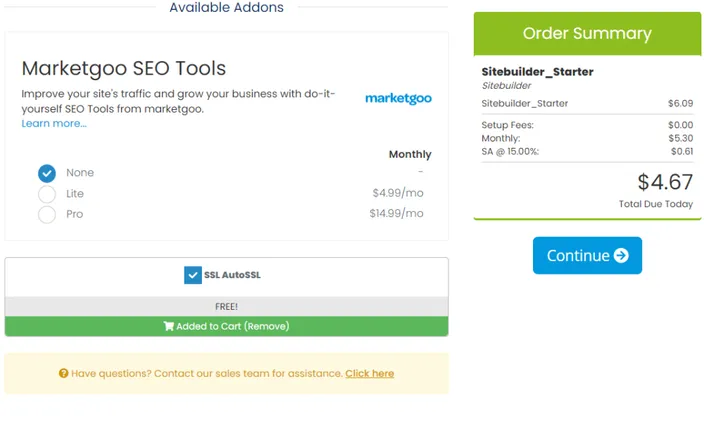Click the Continue button

coord(587,255)
